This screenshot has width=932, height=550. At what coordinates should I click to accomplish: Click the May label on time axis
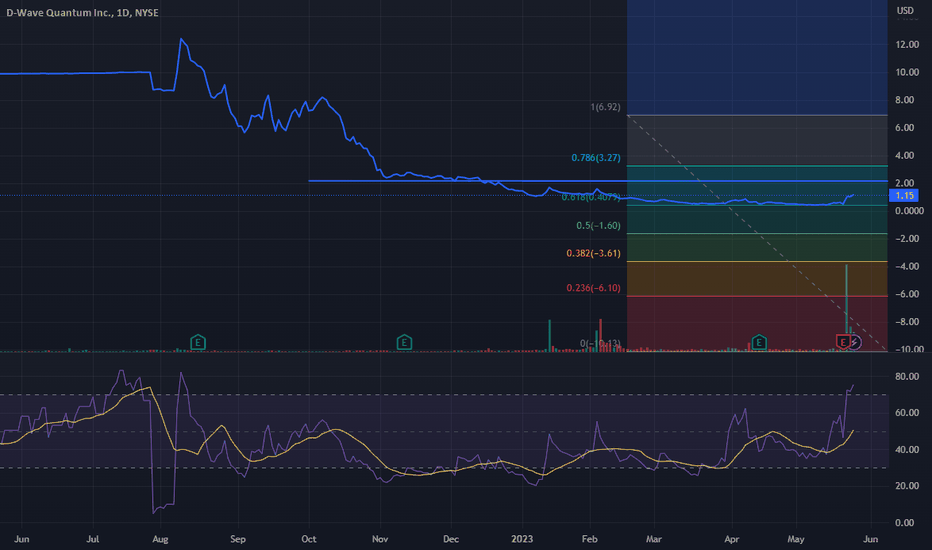796,539
